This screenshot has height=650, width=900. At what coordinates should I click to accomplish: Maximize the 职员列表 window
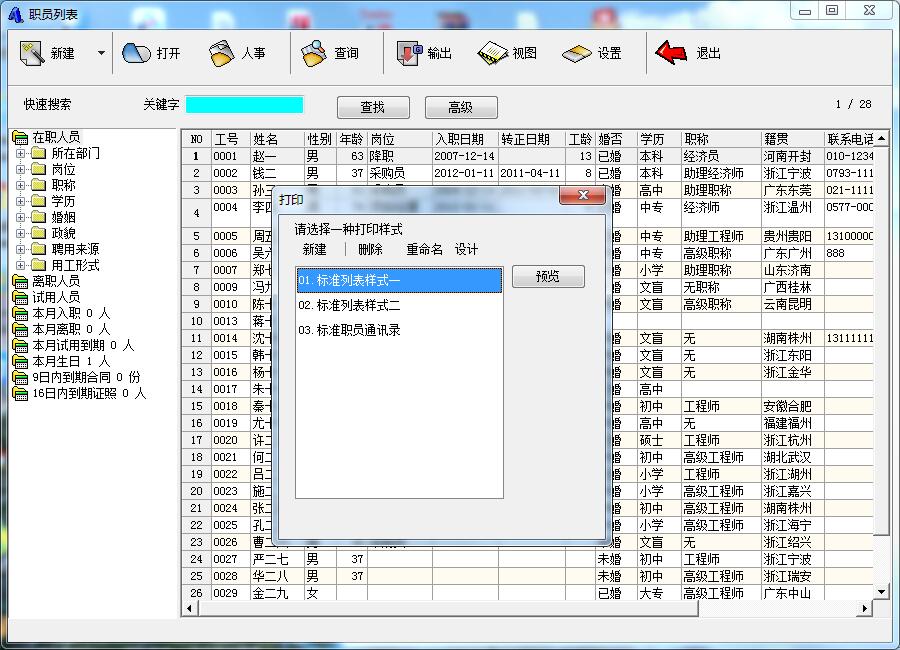(x=832, y=10)
